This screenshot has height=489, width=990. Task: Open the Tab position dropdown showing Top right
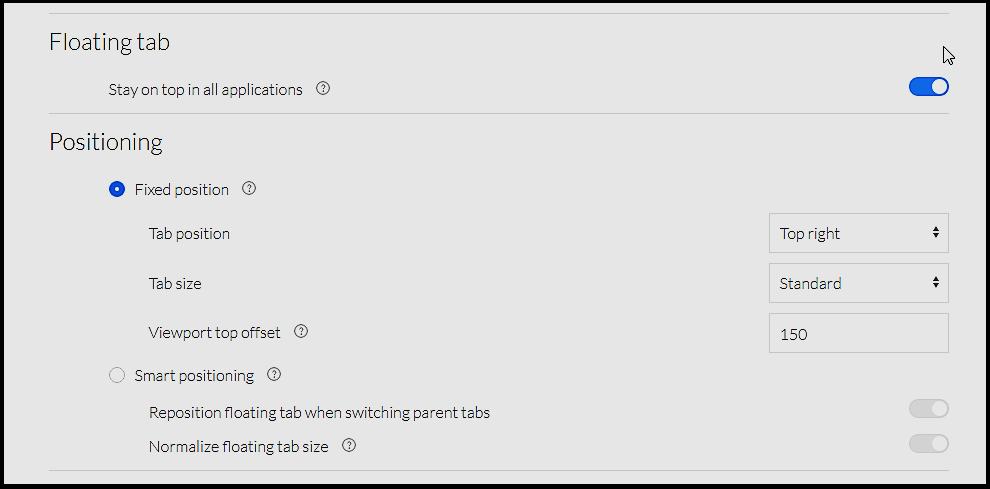click(858, 233)
